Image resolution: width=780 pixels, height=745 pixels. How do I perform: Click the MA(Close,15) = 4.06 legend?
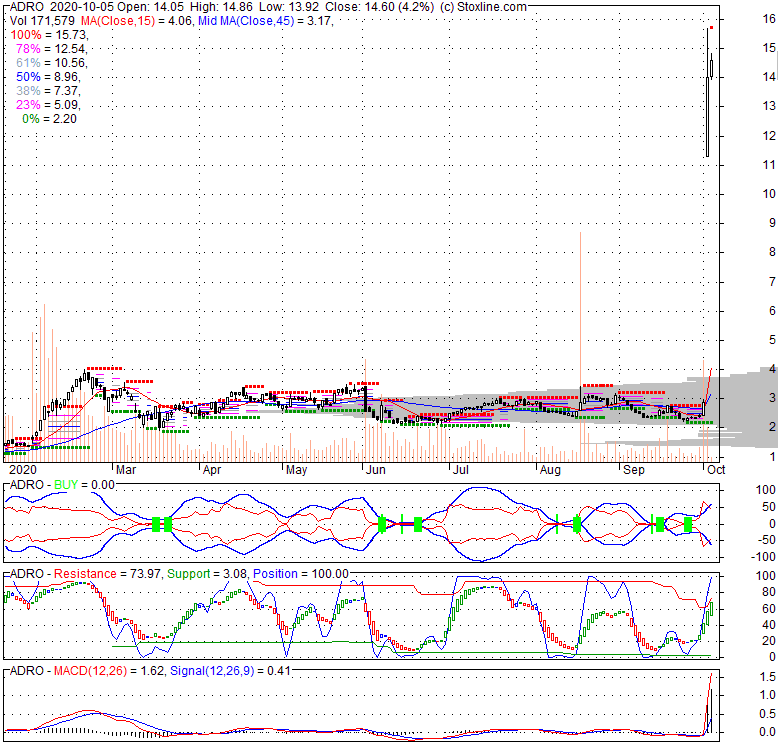point(136,21)
